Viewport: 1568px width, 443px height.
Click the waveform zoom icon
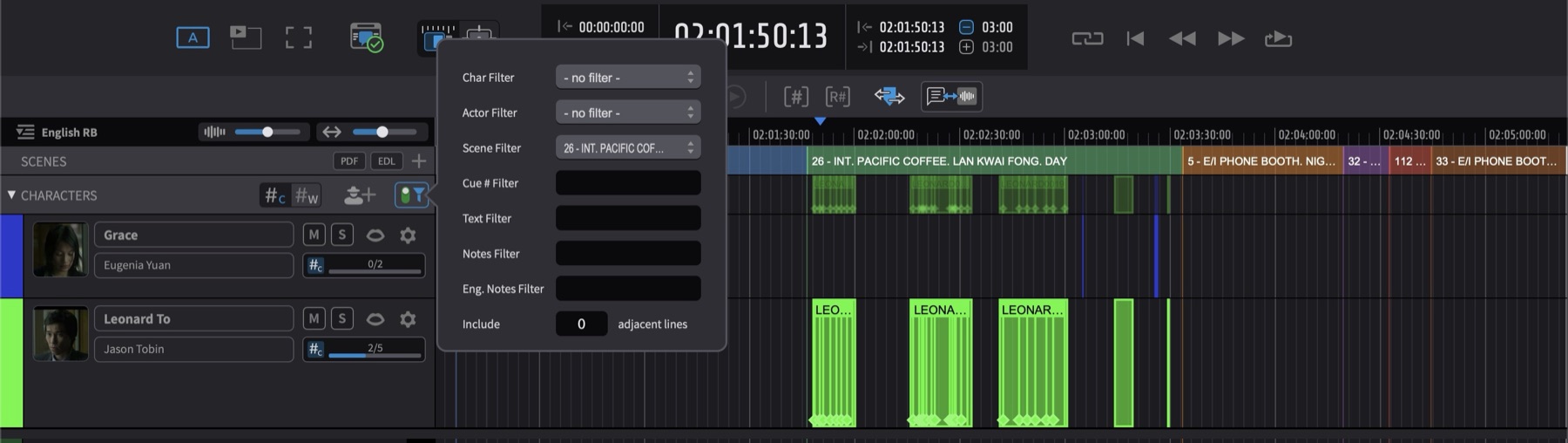point(213,132)
